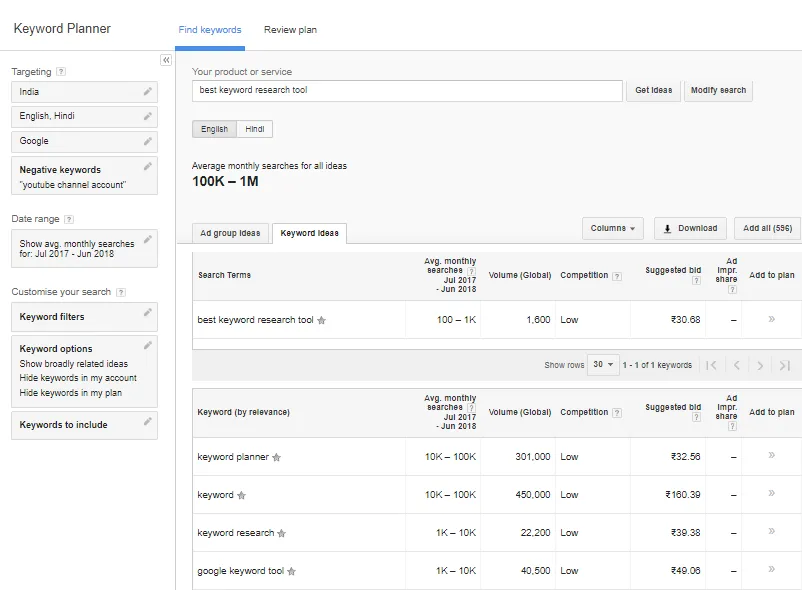The width and height of the screenshot is (802, 590).
Task: Select the English language toggle
Action: coord(214,129)
